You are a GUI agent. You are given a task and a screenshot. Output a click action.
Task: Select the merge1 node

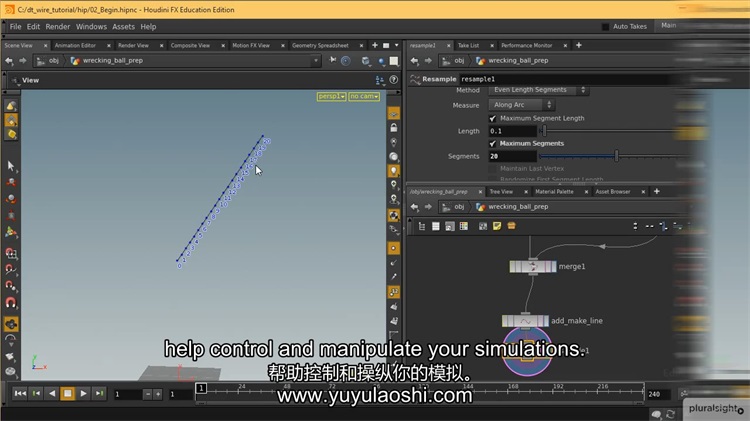(x=533, y=266)
